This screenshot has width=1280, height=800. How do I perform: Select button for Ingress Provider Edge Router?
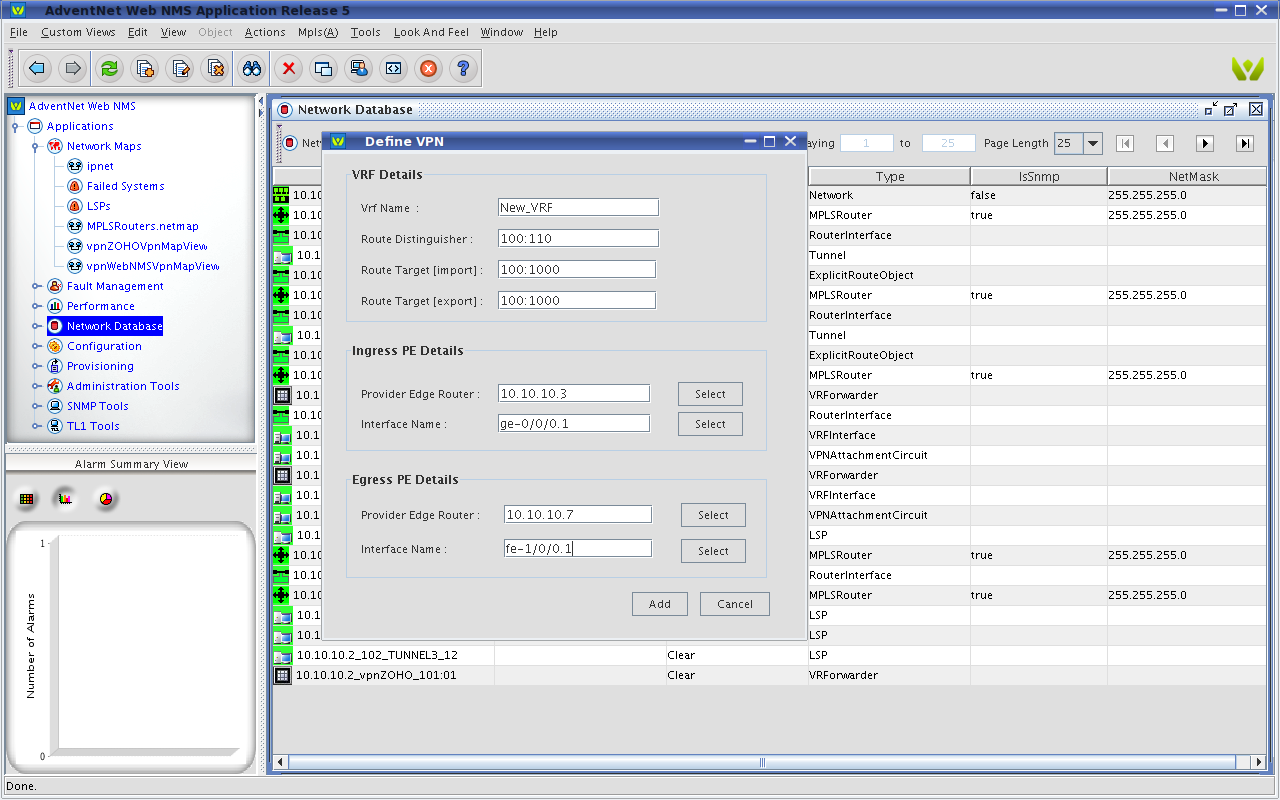click(710, 394)
